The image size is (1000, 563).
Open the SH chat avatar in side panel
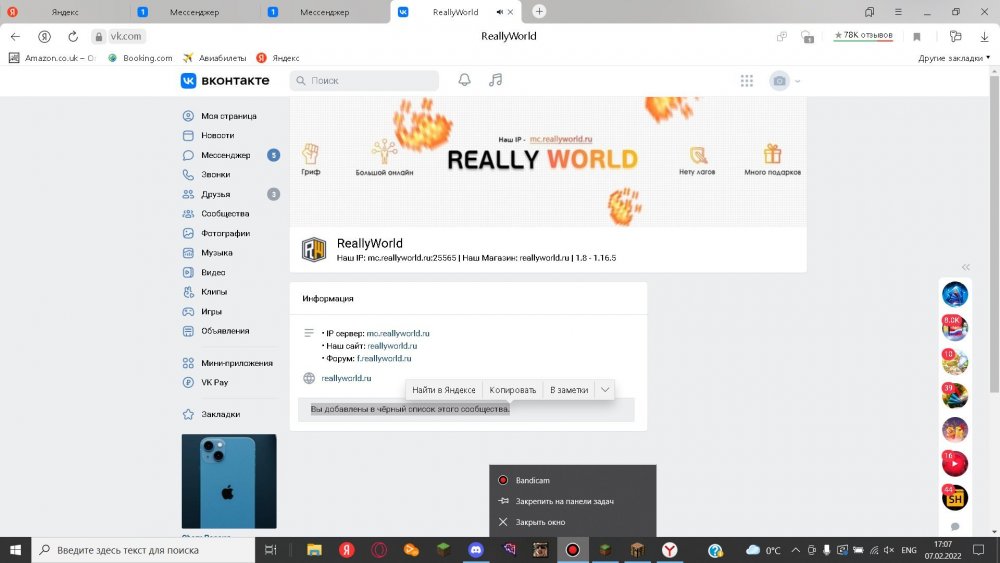point(955,497)
